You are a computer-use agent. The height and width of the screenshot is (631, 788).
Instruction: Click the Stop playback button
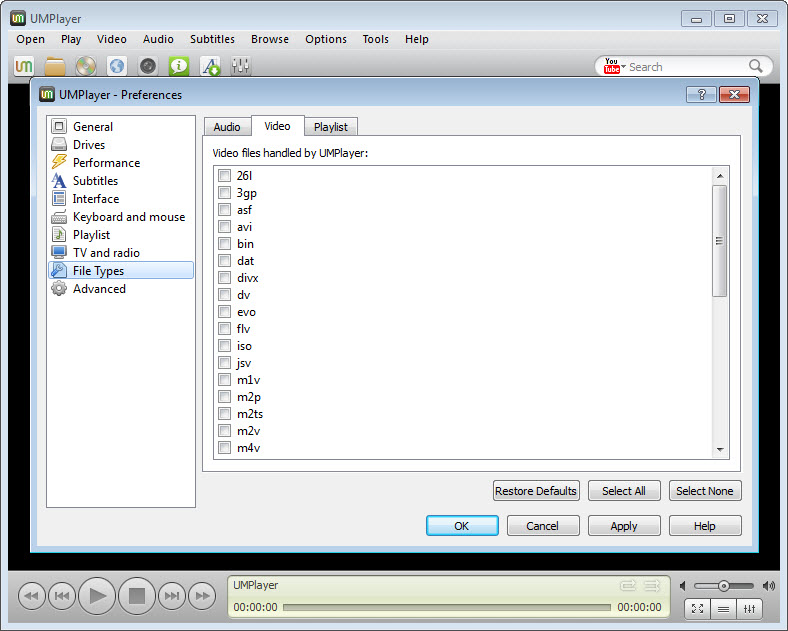(x=137, y=596)
